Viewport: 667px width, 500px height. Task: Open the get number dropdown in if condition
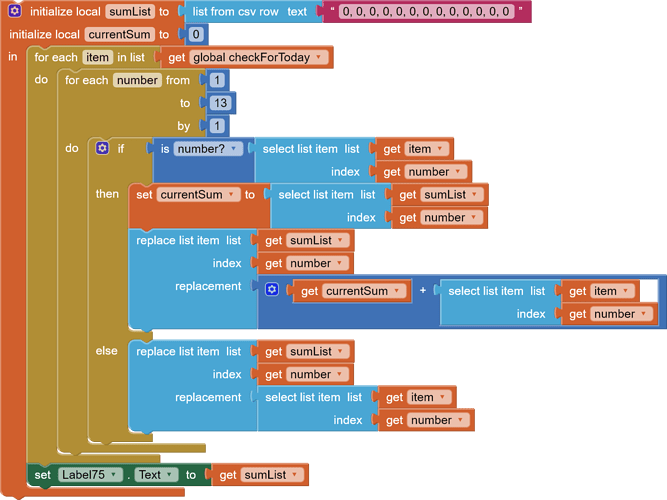tap(458, 171)
